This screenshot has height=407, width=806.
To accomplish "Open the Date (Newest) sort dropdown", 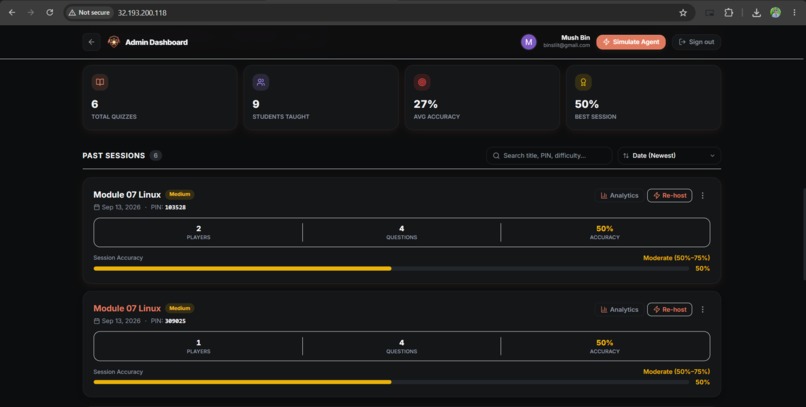I will pos(669,155).
